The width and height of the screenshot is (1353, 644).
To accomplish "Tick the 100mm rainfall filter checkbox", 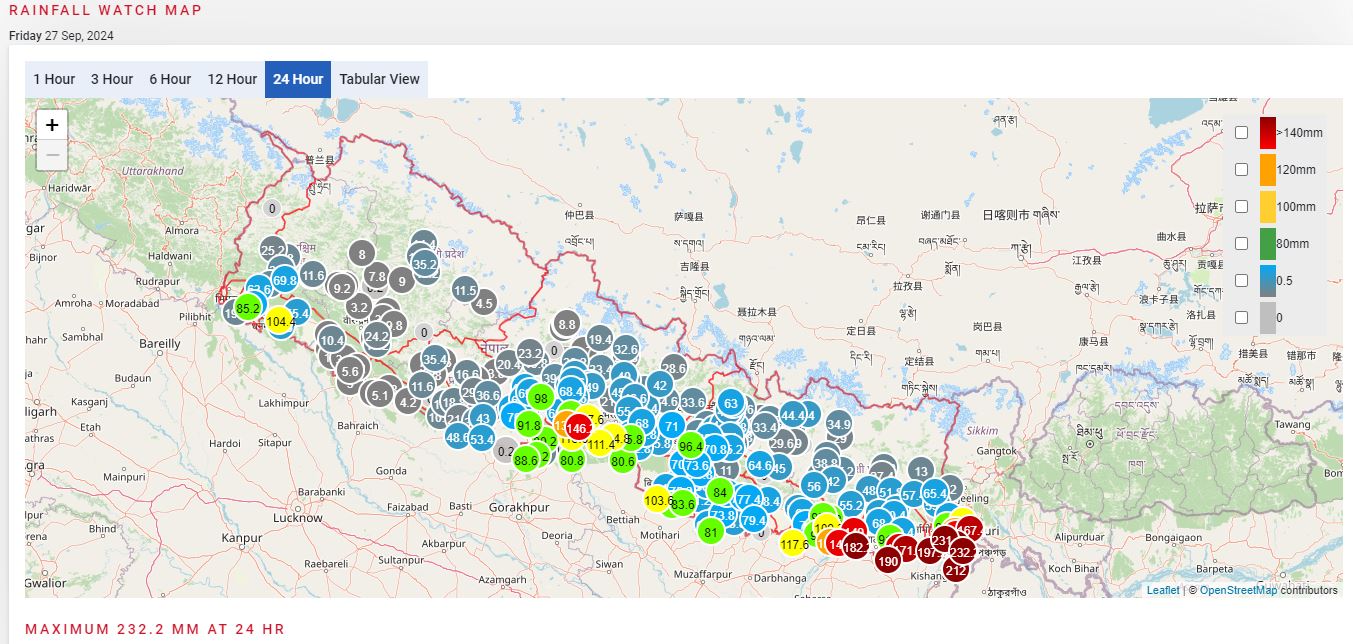I will (x=1241, y=206).
